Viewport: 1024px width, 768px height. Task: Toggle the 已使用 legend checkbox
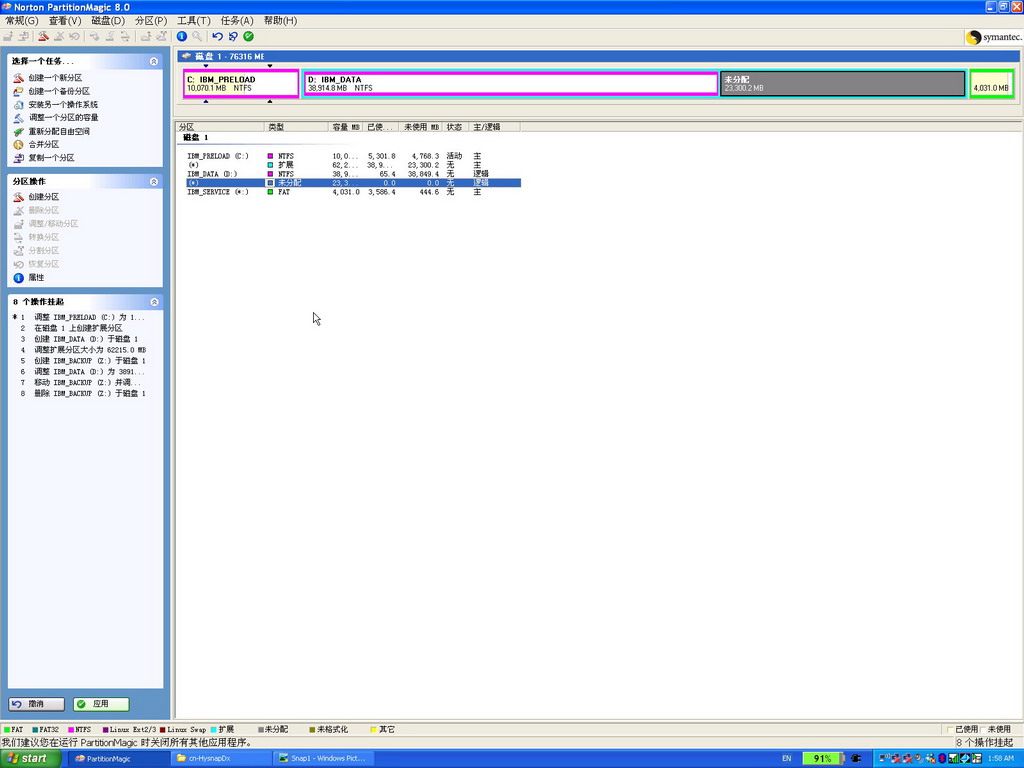click(x=950, y=730)
